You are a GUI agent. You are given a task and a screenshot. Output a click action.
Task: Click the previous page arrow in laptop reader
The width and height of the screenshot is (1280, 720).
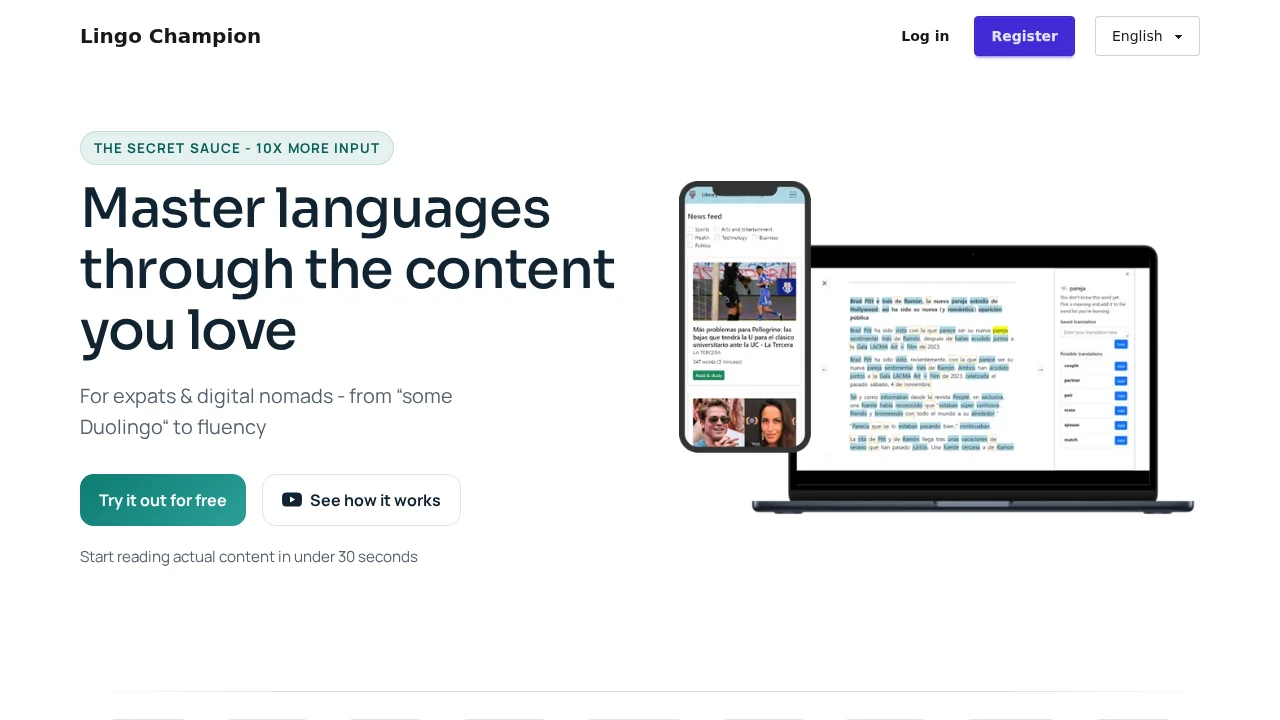point(822,369)
